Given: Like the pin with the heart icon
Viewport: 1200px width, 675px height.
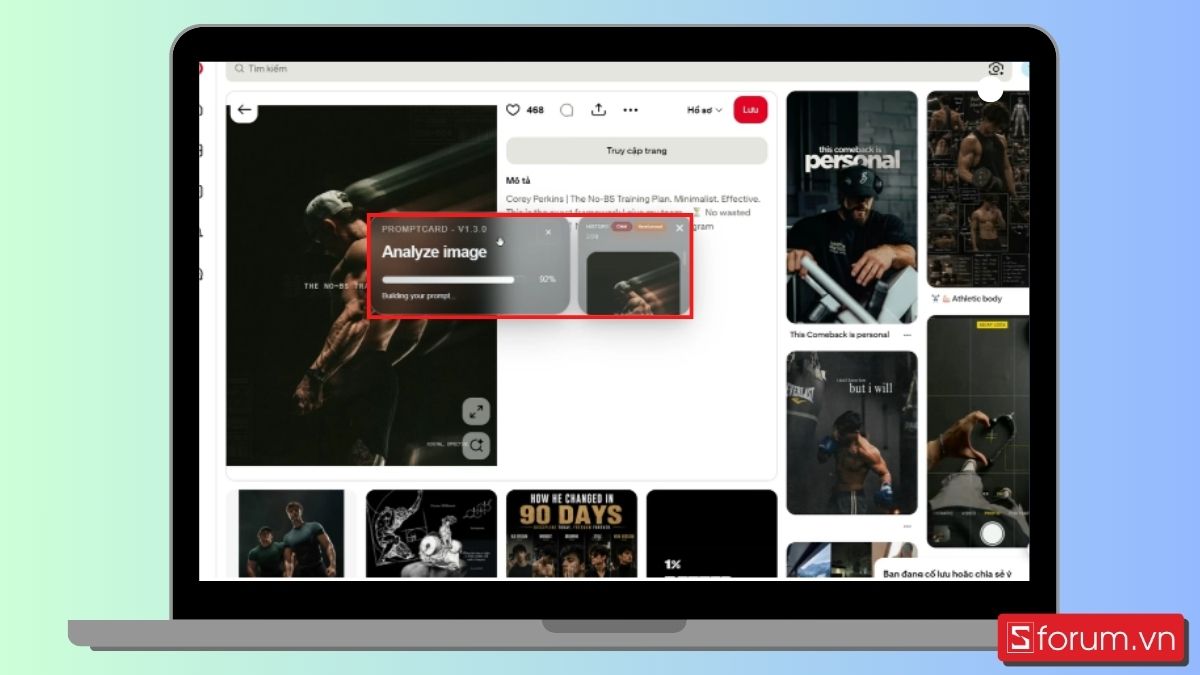Looking at the screenshot, I should tap(513, 110).
